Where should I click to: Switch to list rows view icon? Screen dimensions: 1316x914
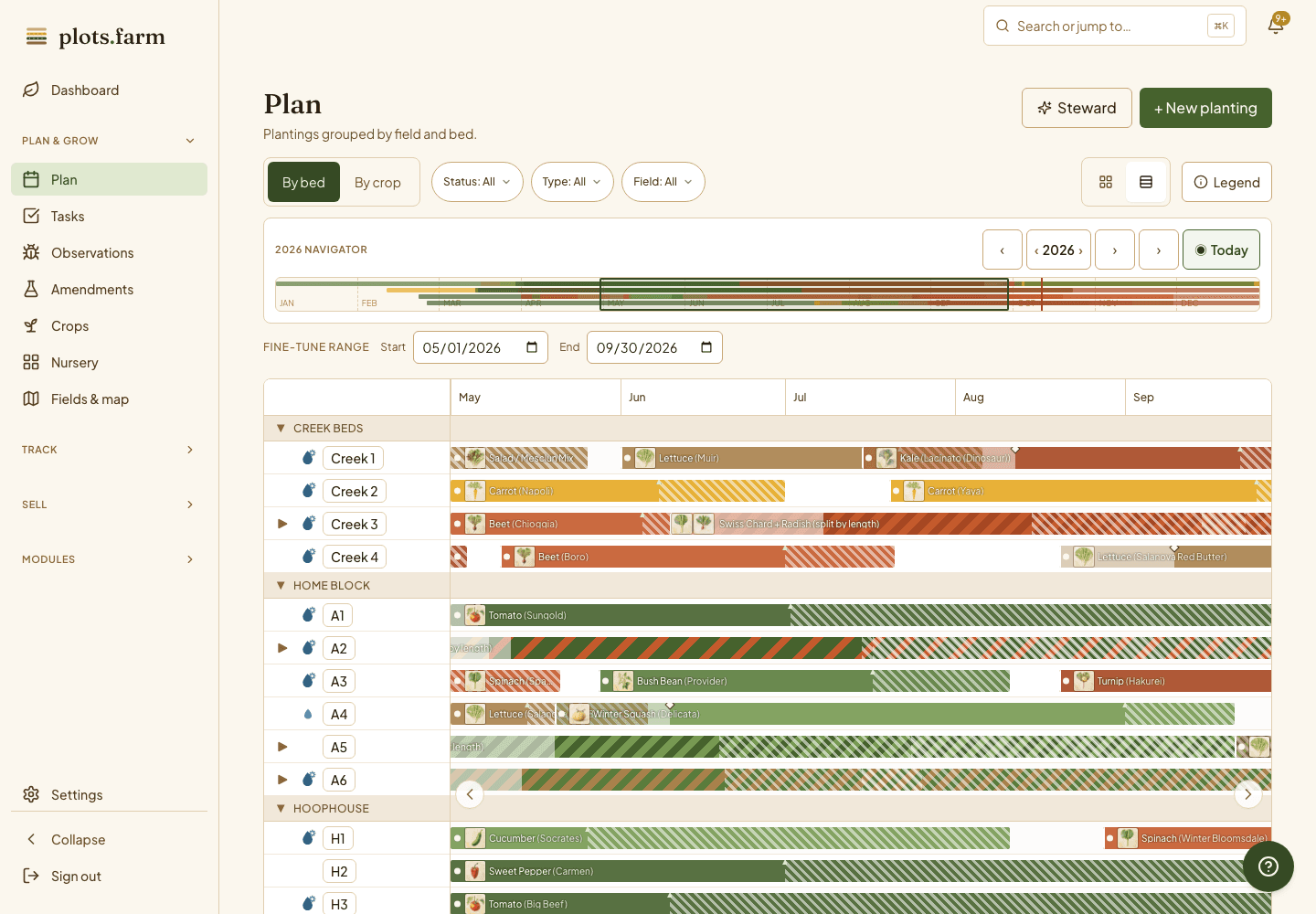click(1146, 182)
